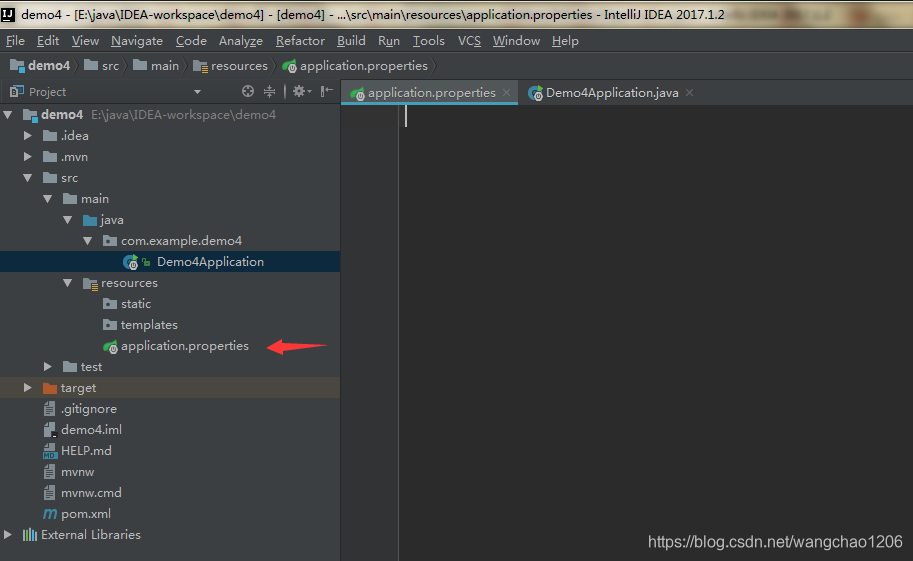
Task: Open the Build menu
Action: [351, 41]
